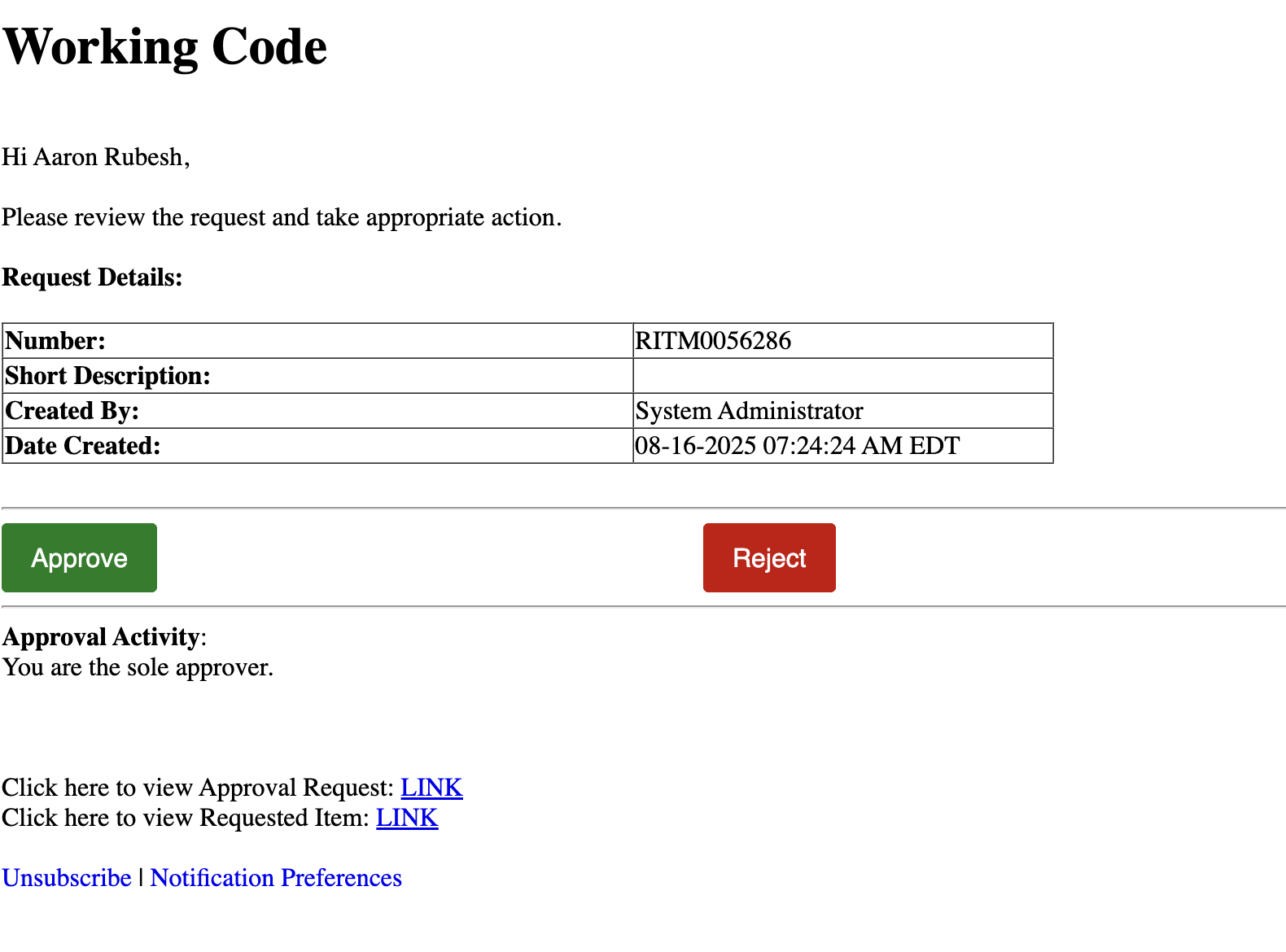Click the Number: label cell
This screenshot has height=952, width=1286.
tap(55, 341)
